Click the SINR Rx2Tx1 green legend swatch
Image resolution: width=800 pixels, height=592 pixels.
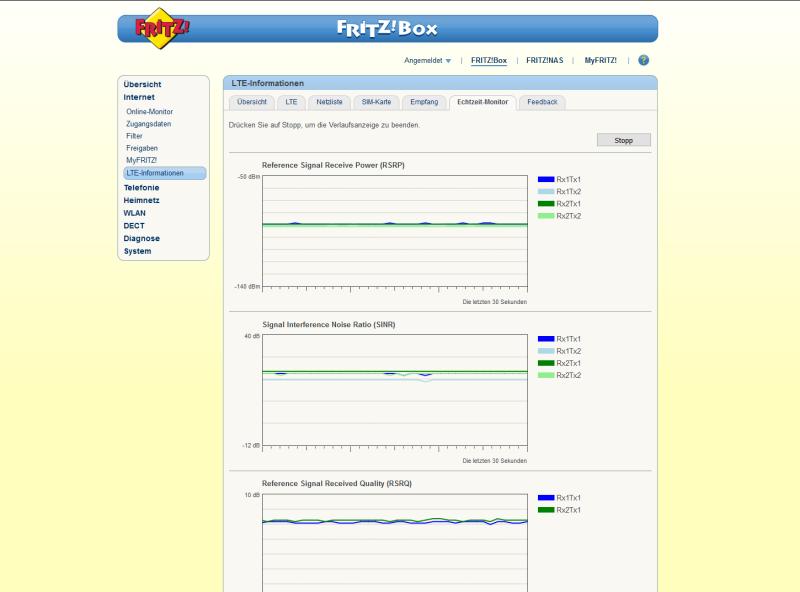[546, 363]
